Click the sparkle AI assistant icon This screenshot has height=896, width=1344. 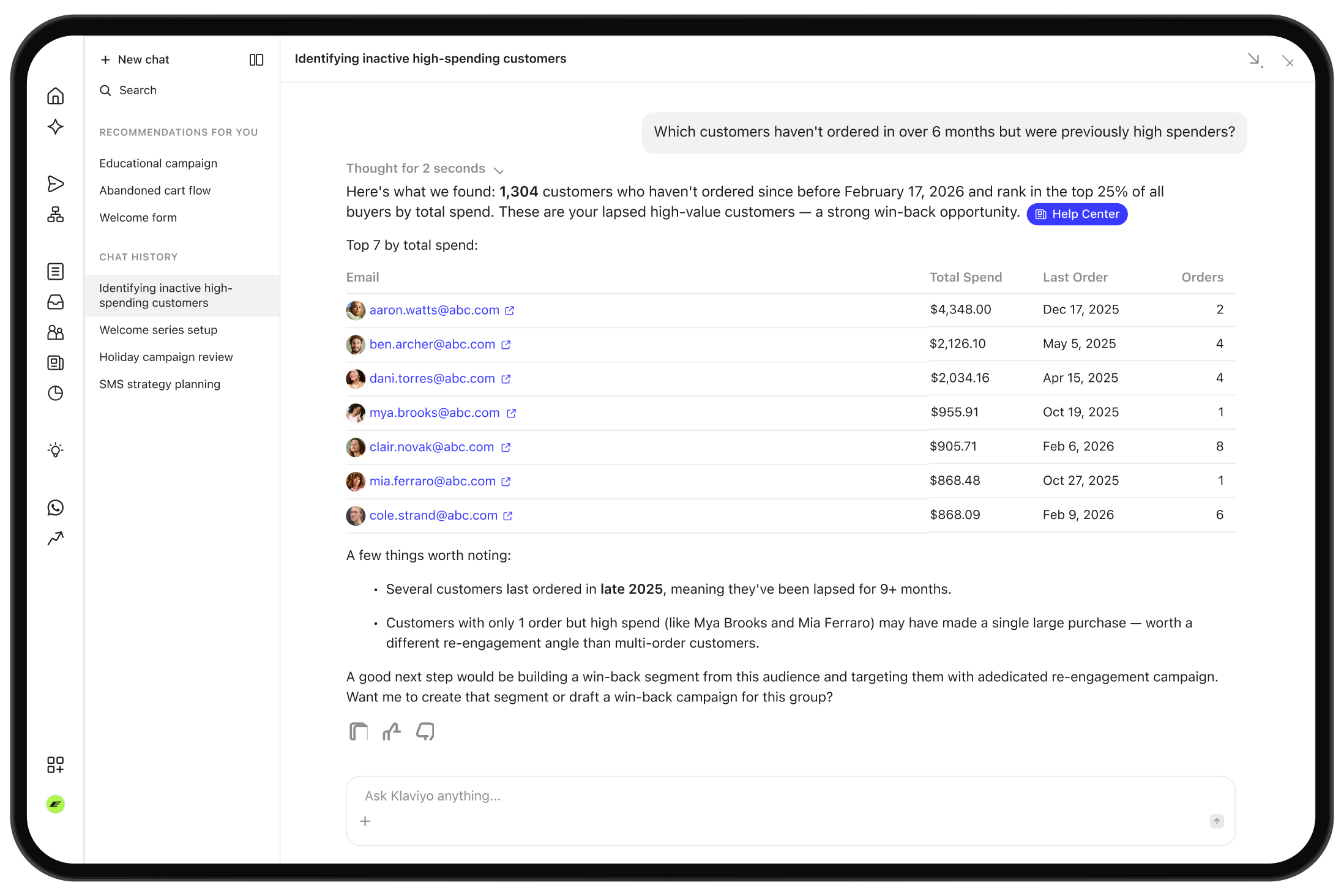click(56, 127)
